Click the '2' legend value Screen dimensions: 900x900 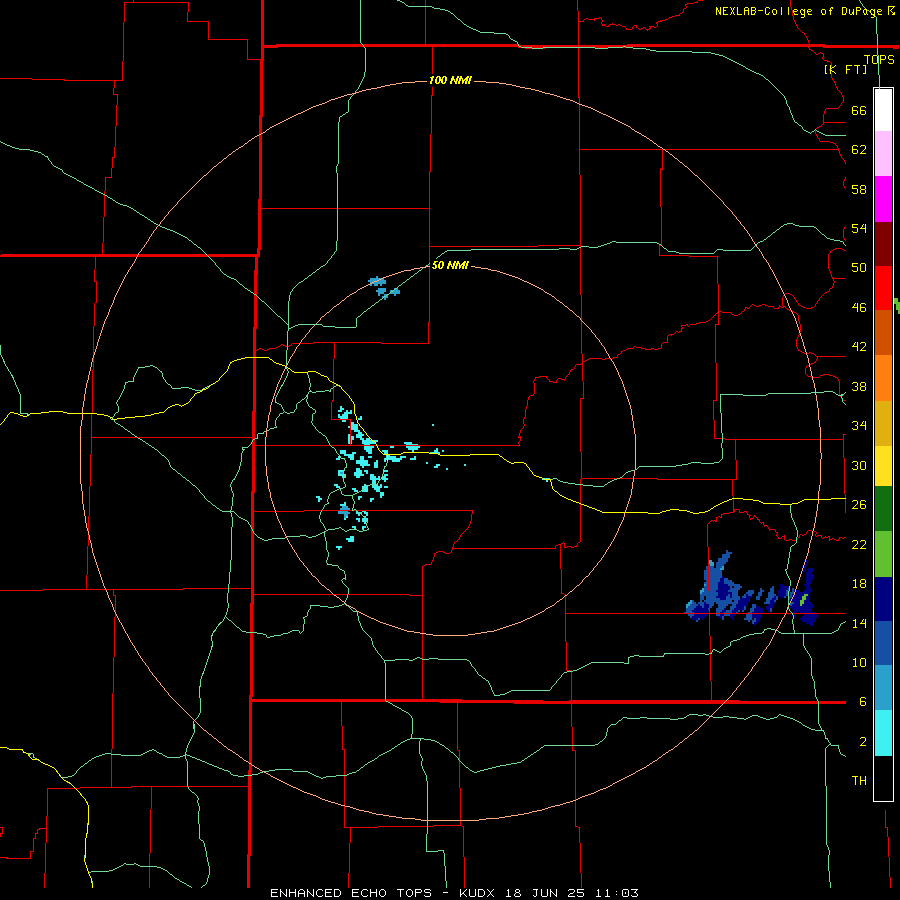click(x=863, y=742)
